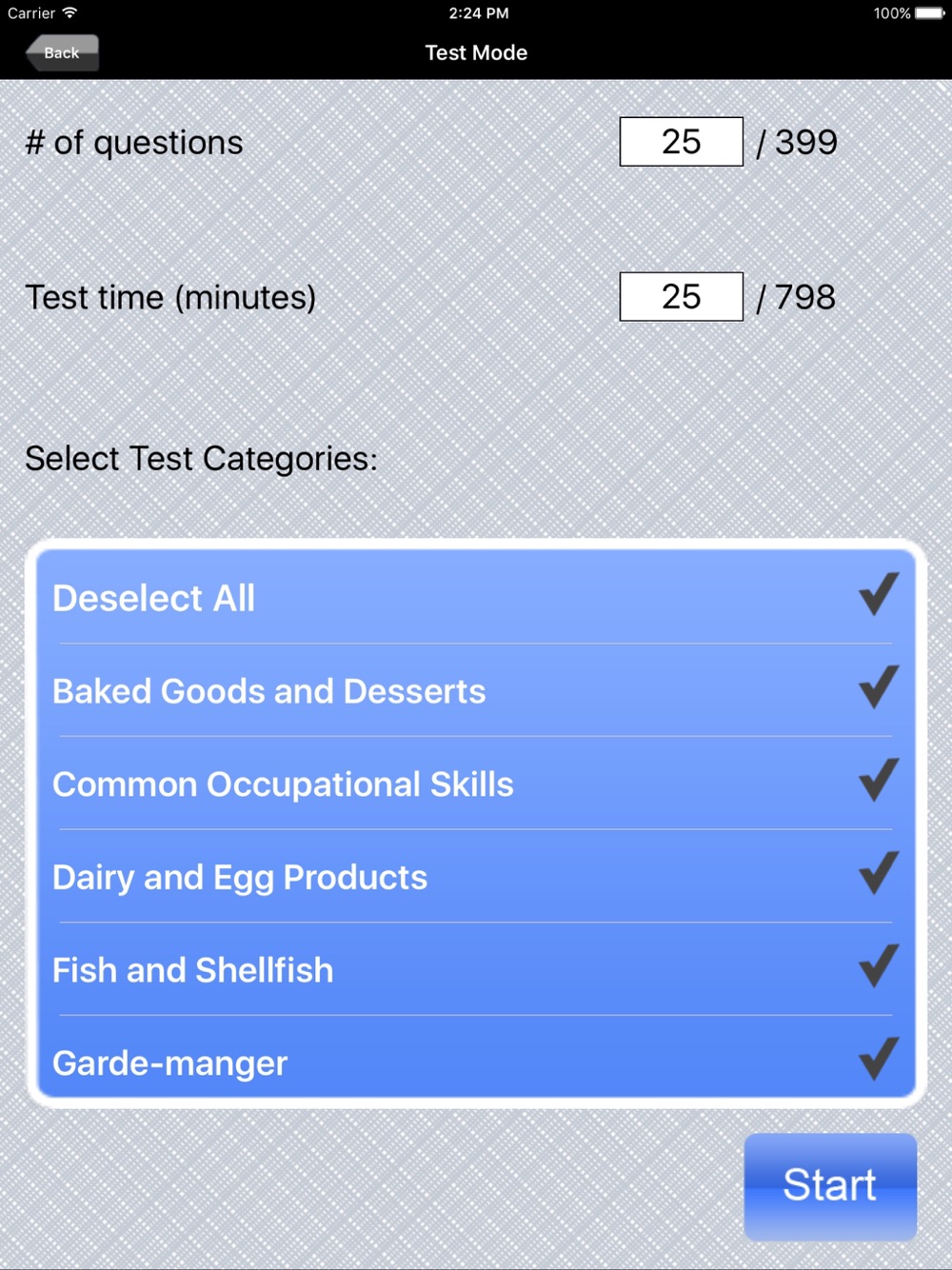Screen dimensions: 952x1270
Task: Uncheck Fish and Shellfish checkmark
Action: [878, 965]
